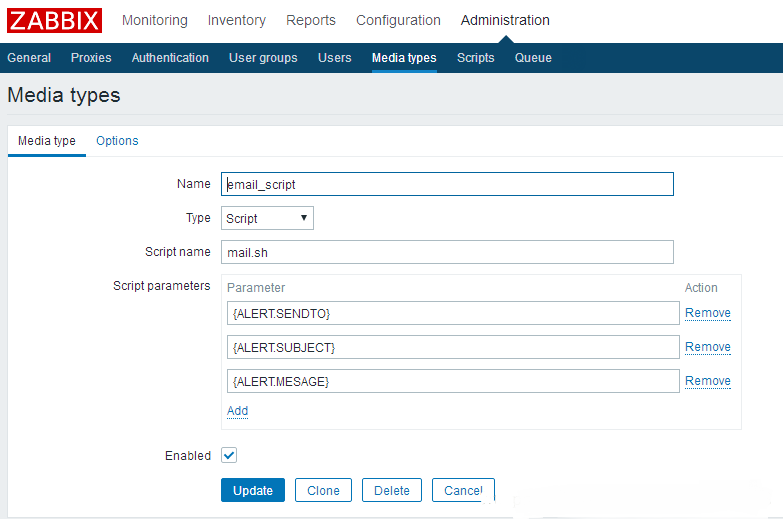This screenshot has width=783, height=519.
Task: Focus the Script name field
Action: 447,252
